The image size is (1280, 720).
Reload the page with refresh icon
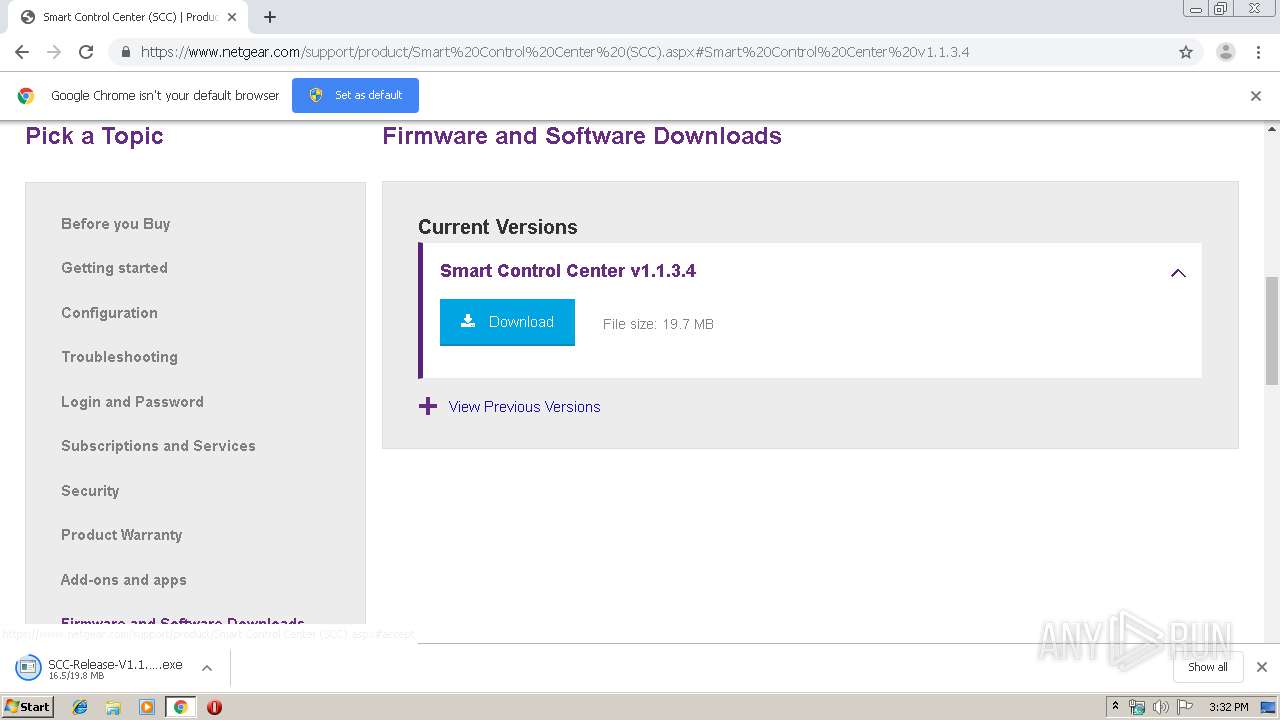click(86, 52)
